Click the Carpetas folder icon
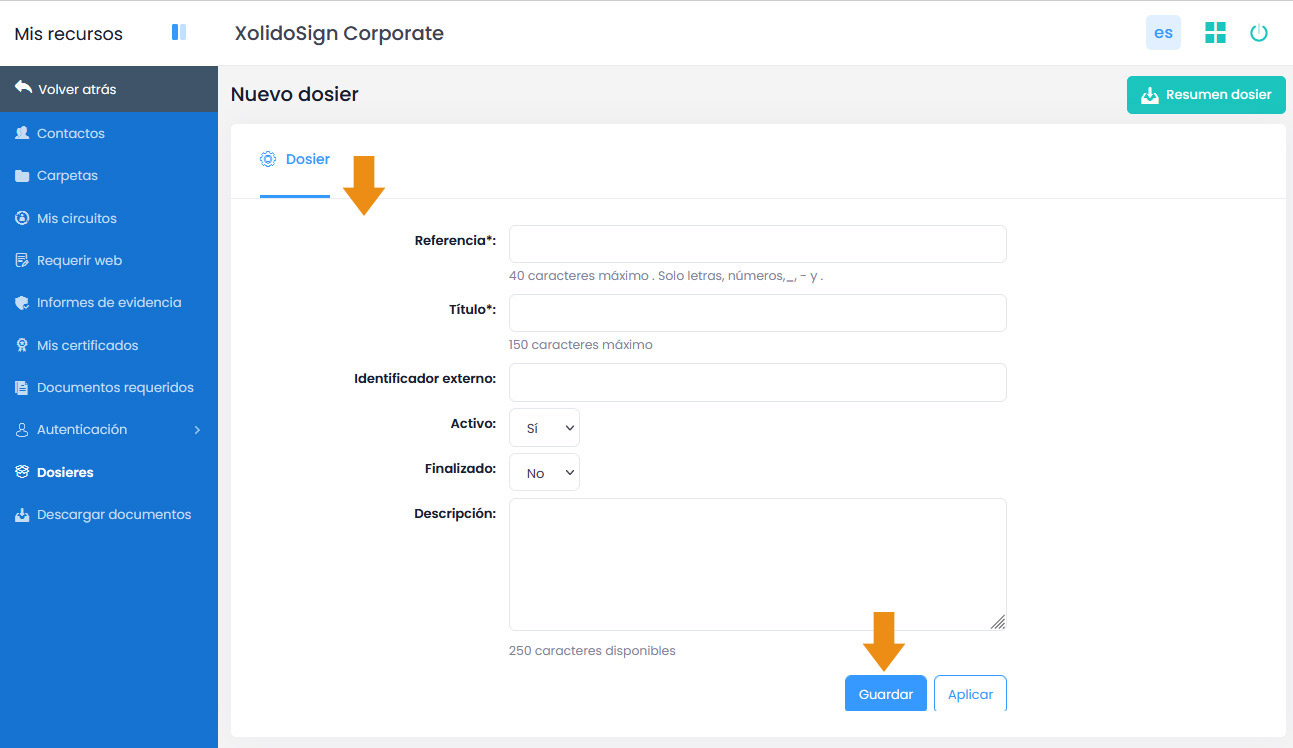The height and width of the screenshot is (748, 1293). pyautogui.click(x=22, y=176)
